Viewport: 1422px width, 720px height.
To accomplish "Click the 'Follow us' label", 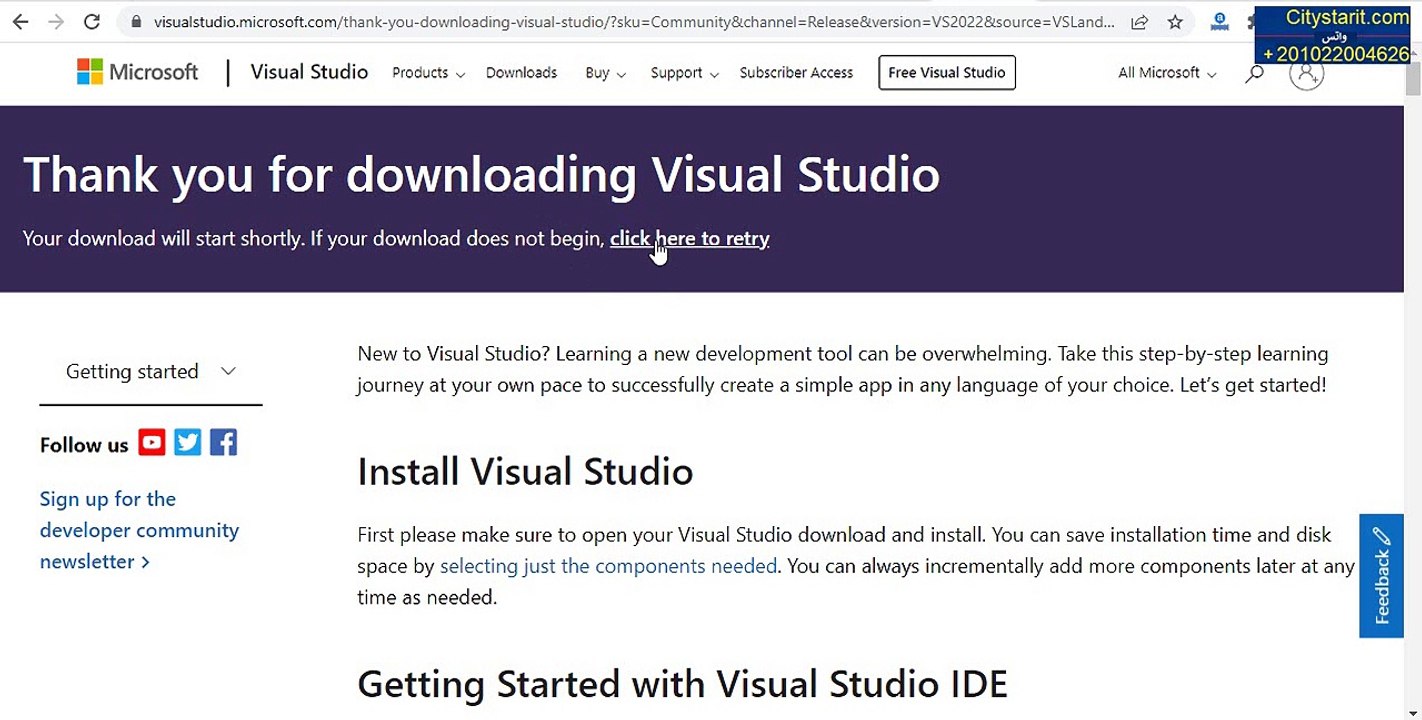I will click(84, 445).
